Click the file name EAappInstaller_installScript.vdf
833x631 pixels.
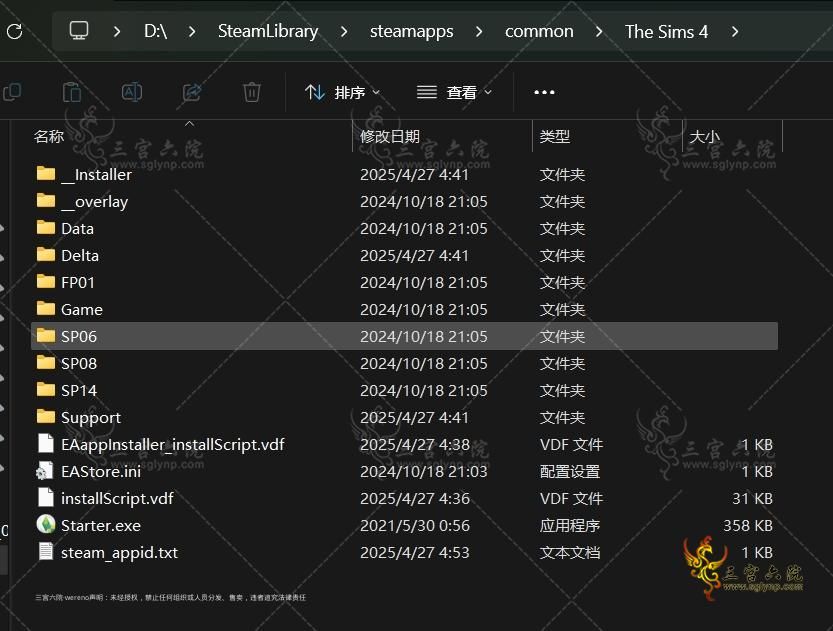[x=173, y=444]
